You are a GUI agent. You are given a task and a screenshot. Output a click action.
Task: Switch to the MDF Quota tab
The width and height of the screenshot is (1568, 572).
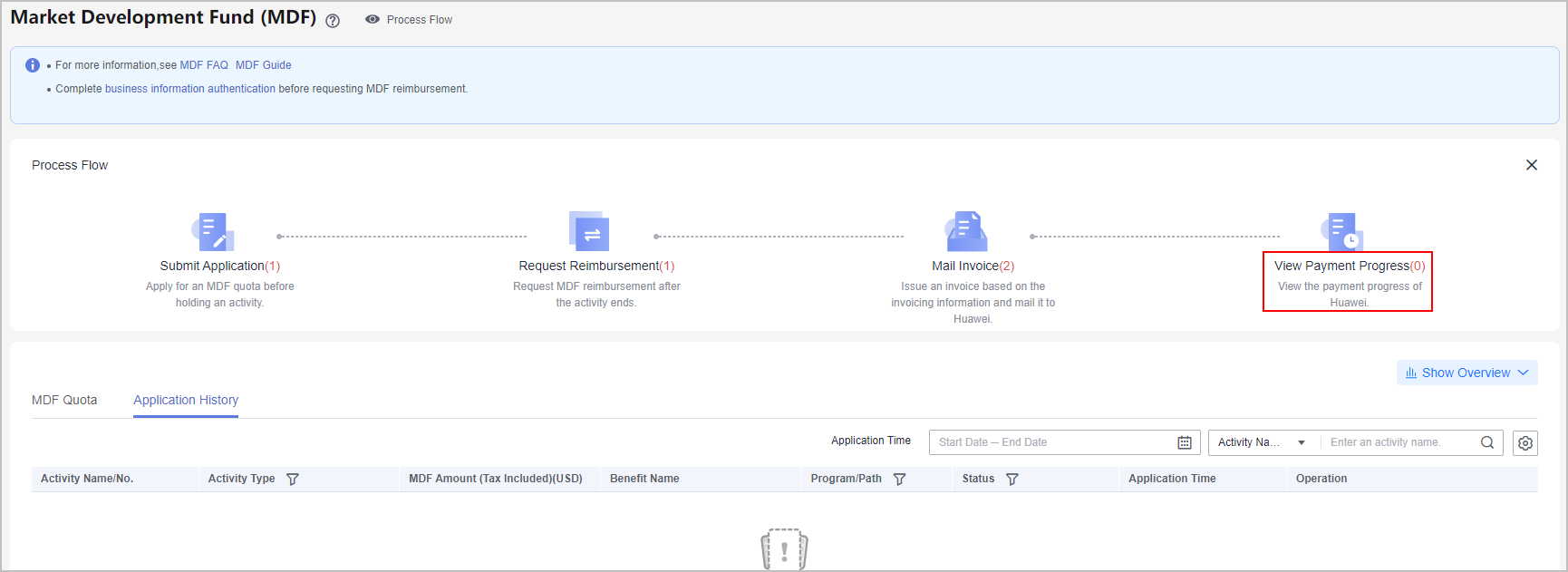tap(64, 400)
